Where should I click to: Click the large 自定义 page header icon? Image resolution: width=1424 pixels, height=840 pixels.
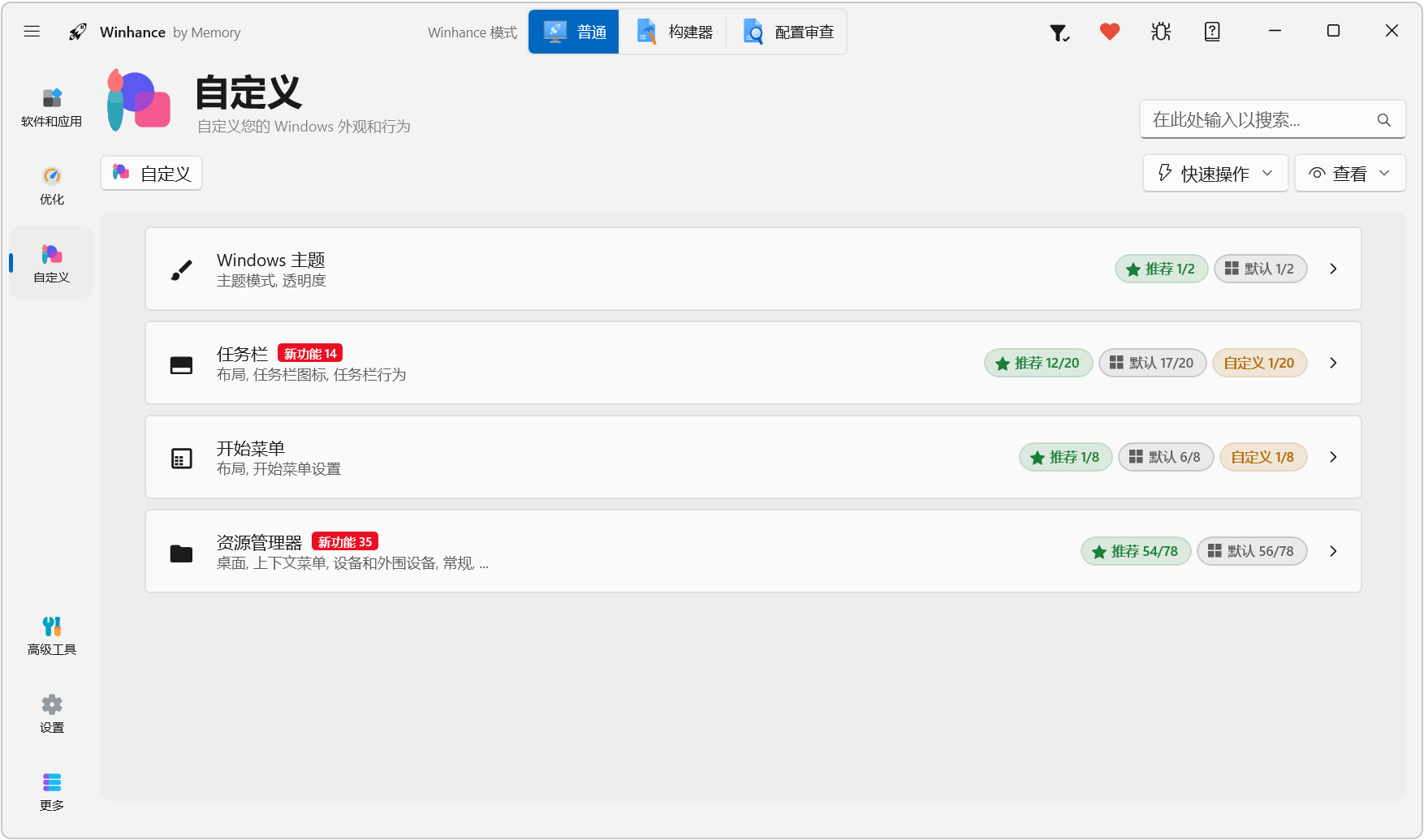tap(139, 101)
